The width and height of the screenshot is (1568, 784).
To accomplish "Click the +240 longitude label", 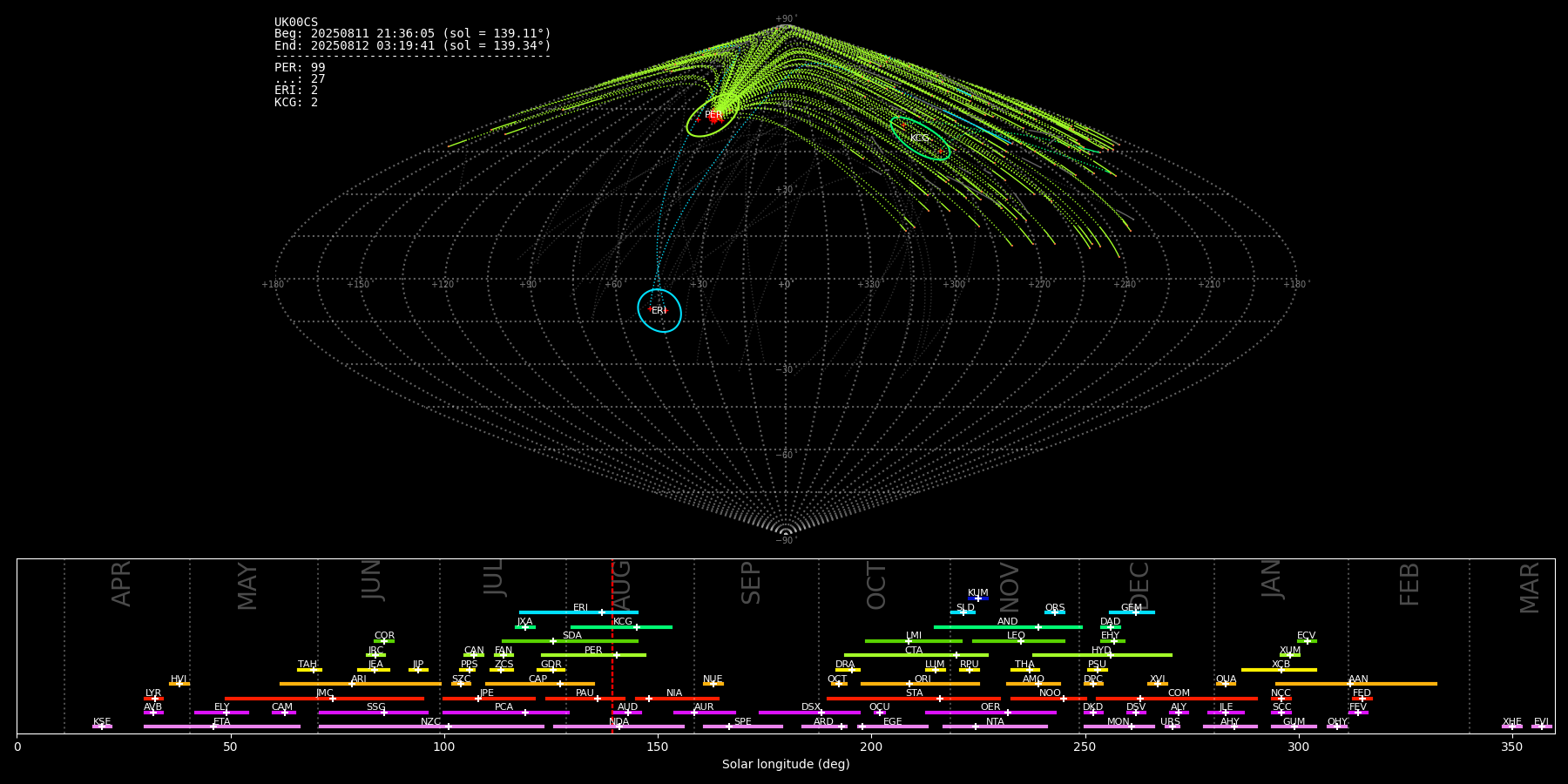I will [1125, 285].
